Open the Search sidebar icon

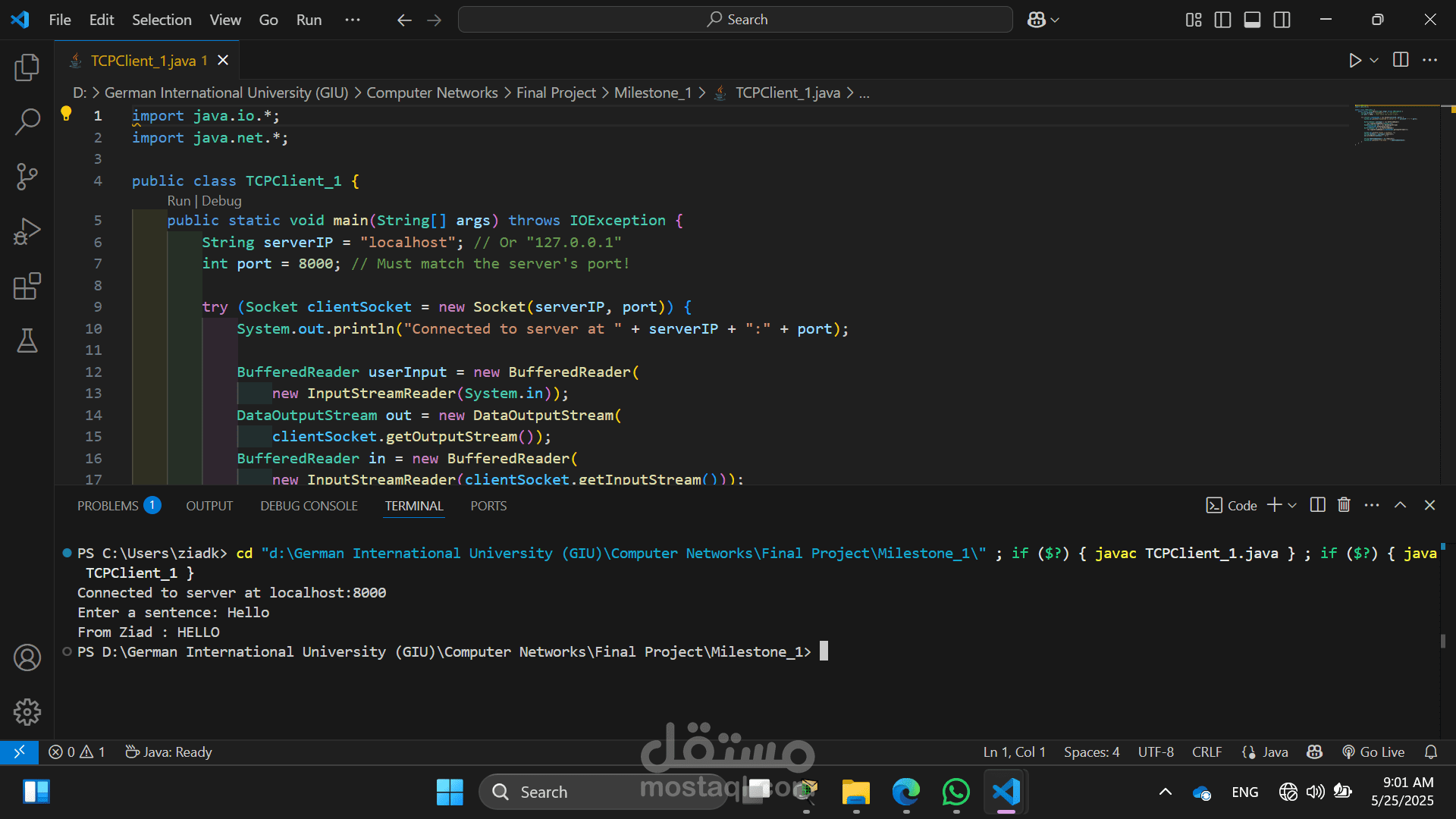tap(27, 121)
